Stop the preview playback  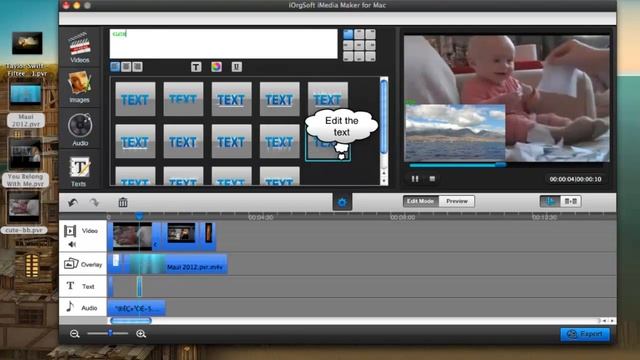432,179
